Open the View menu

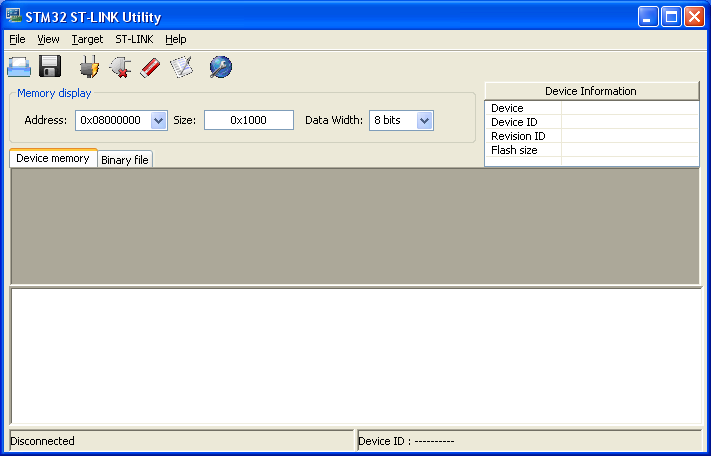click(x=48, y=39)
